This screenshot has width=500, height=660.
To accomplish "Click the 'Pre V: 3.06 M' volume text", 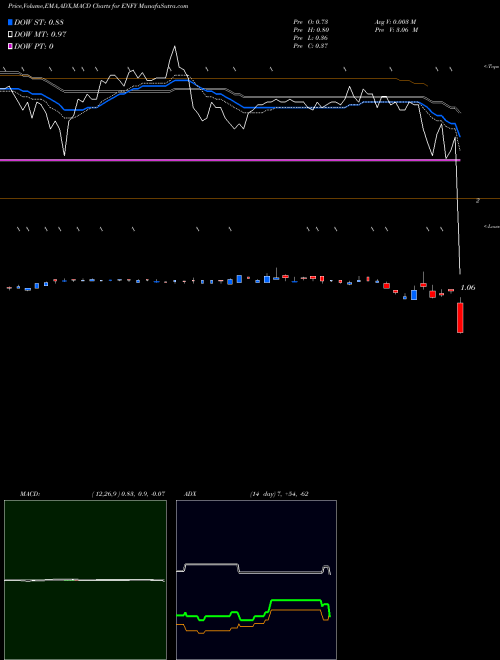I will (x=397, y=30).
